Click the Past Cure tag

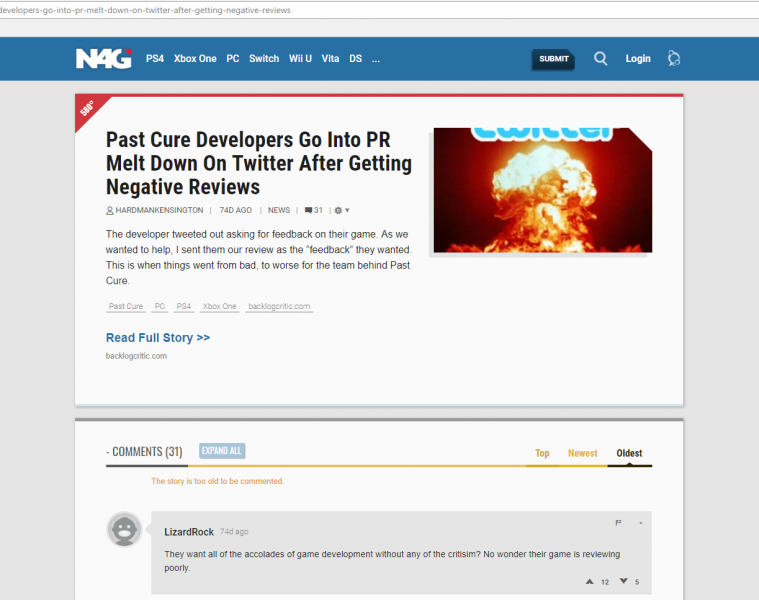coord(126,306)
